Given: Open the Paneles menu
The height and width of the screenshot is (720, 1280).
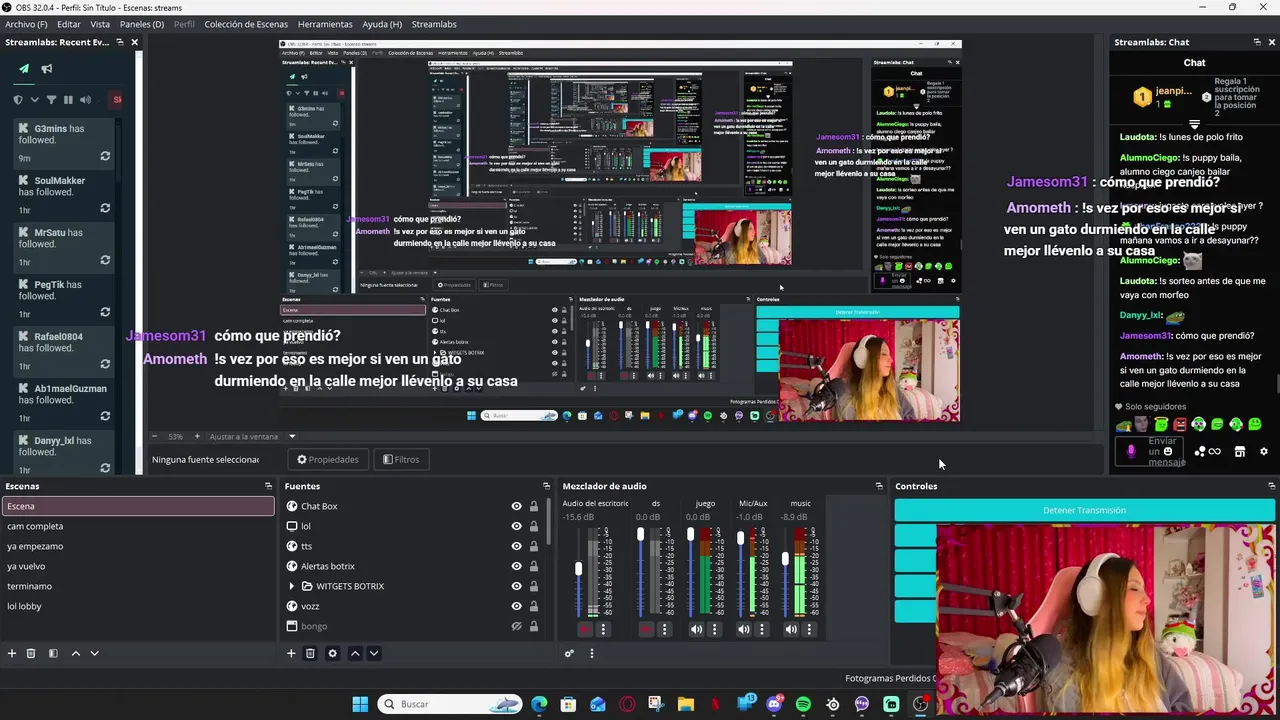Looking at the screenshot, I should tap(142, 24).
